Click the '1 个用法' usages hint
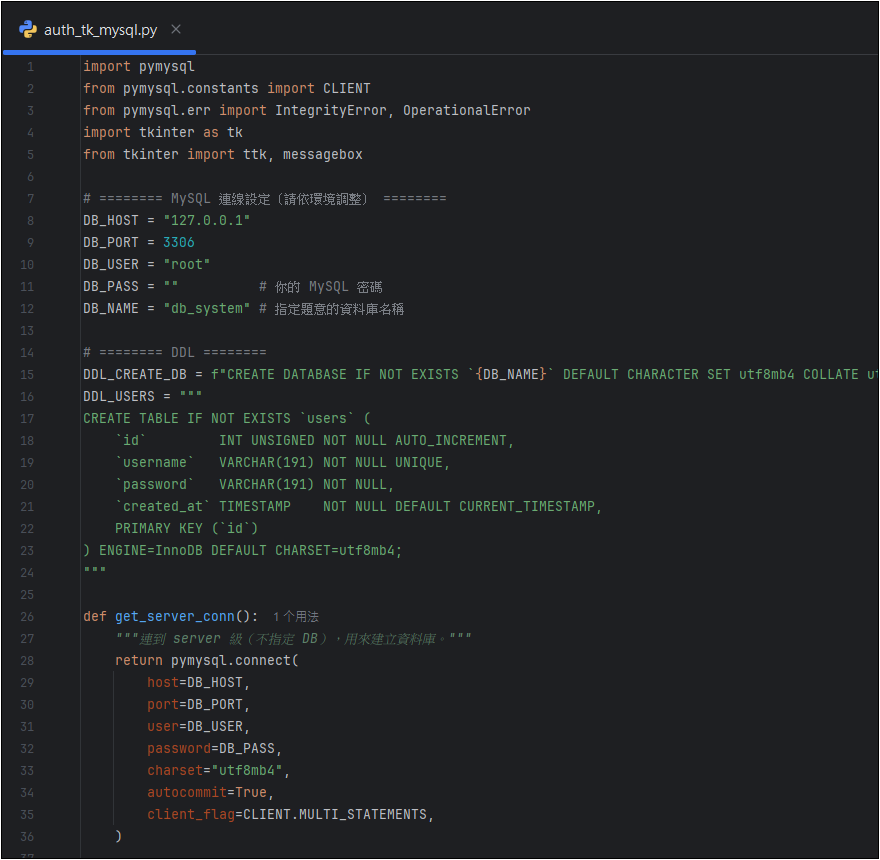 point(296,617)
